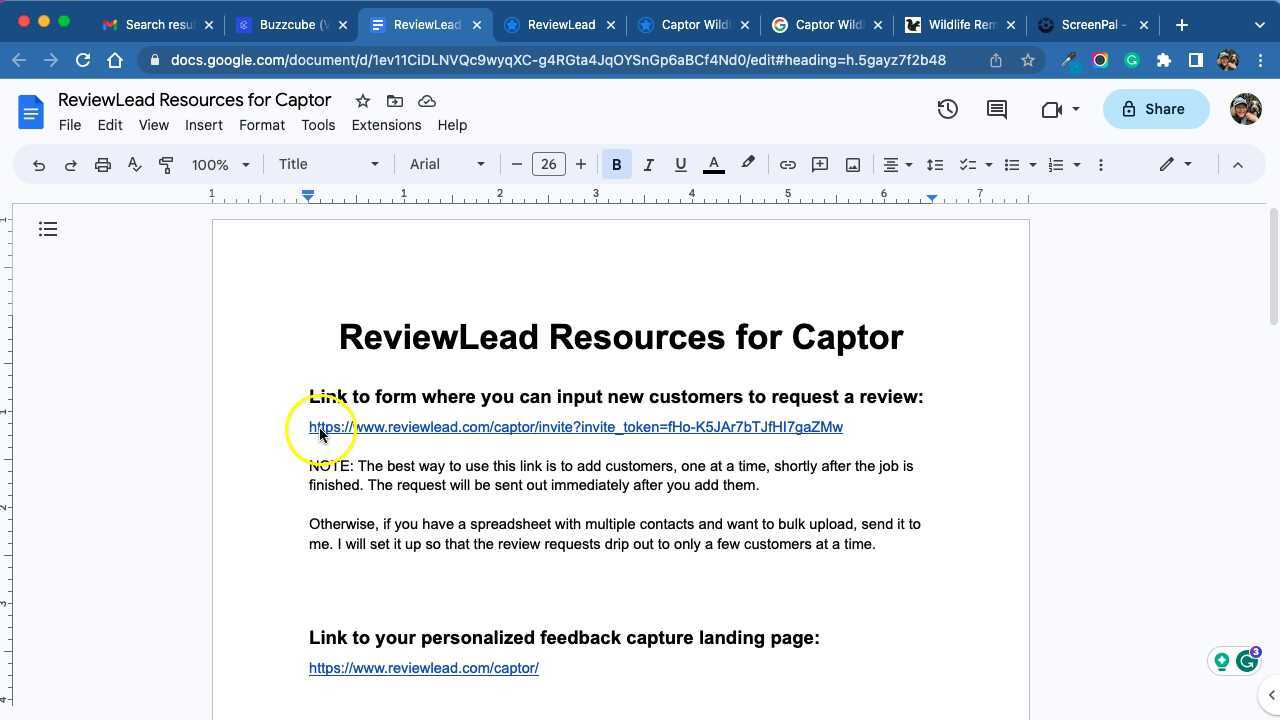The height and width of the screenshot is (720, 1280).
Task: Star the ReviewLead Resources document
Action: pos(363,101)
